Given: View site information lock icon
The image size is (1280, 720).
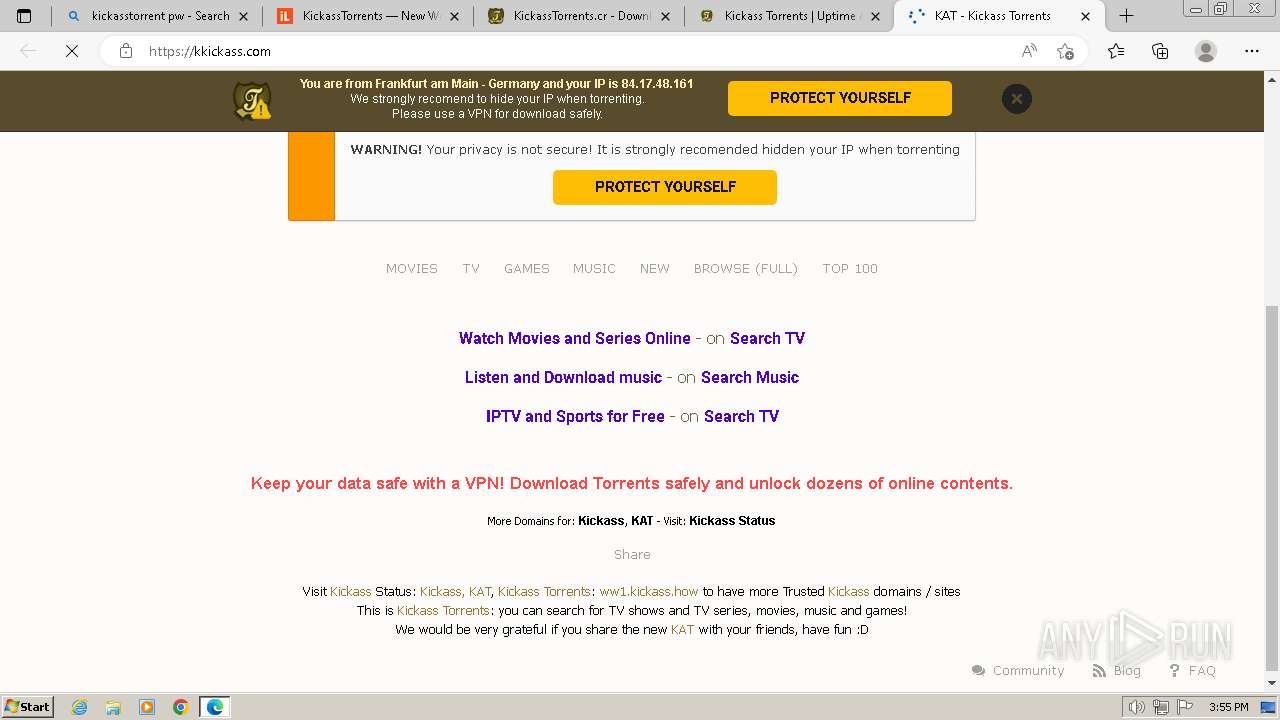Looking at the screenshot, I should point(126,51).
